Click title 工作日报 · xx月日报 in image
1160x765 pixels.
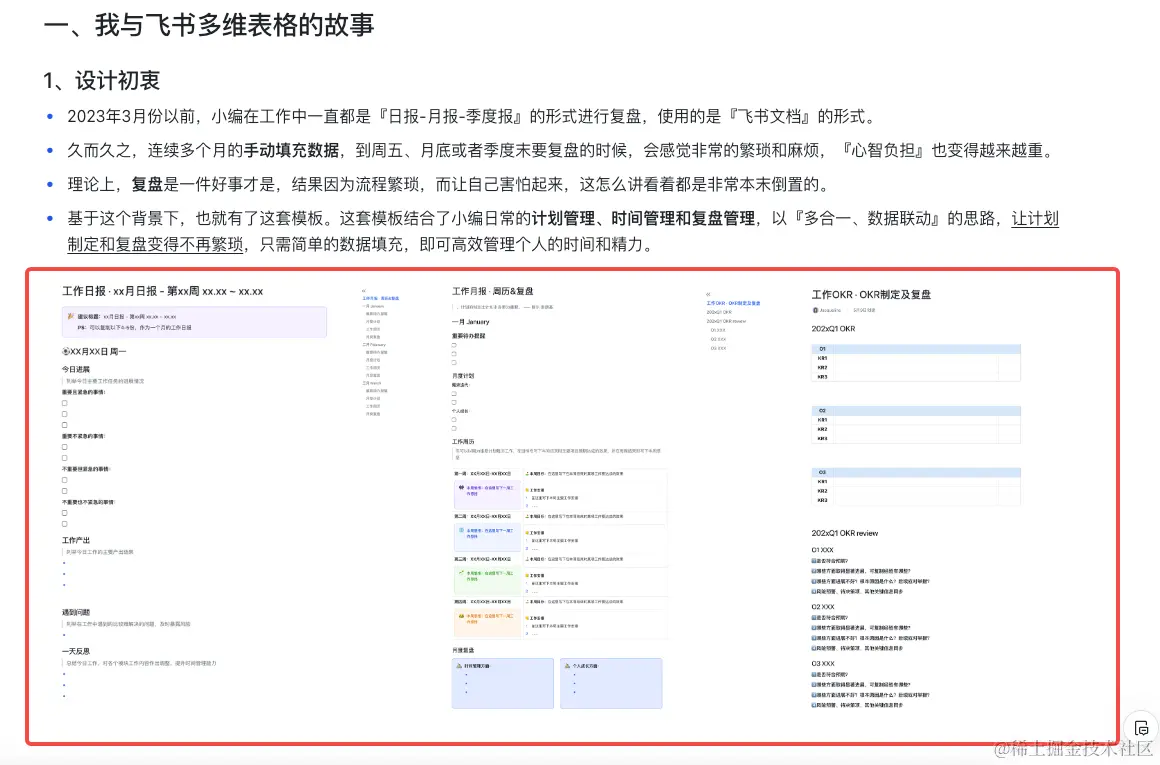click(163, 291)
